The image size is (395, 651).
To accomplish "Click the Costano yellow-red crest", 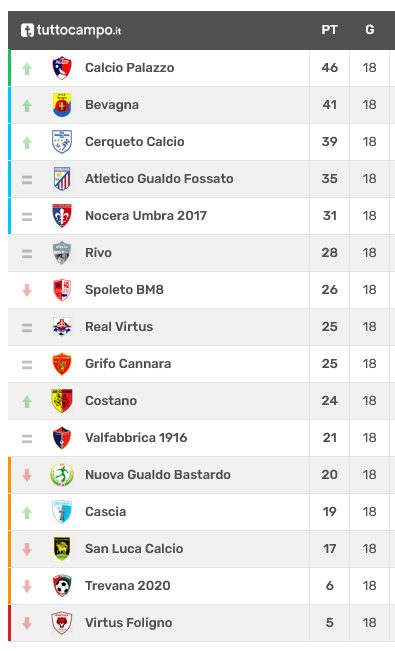I will pos(62,400).
